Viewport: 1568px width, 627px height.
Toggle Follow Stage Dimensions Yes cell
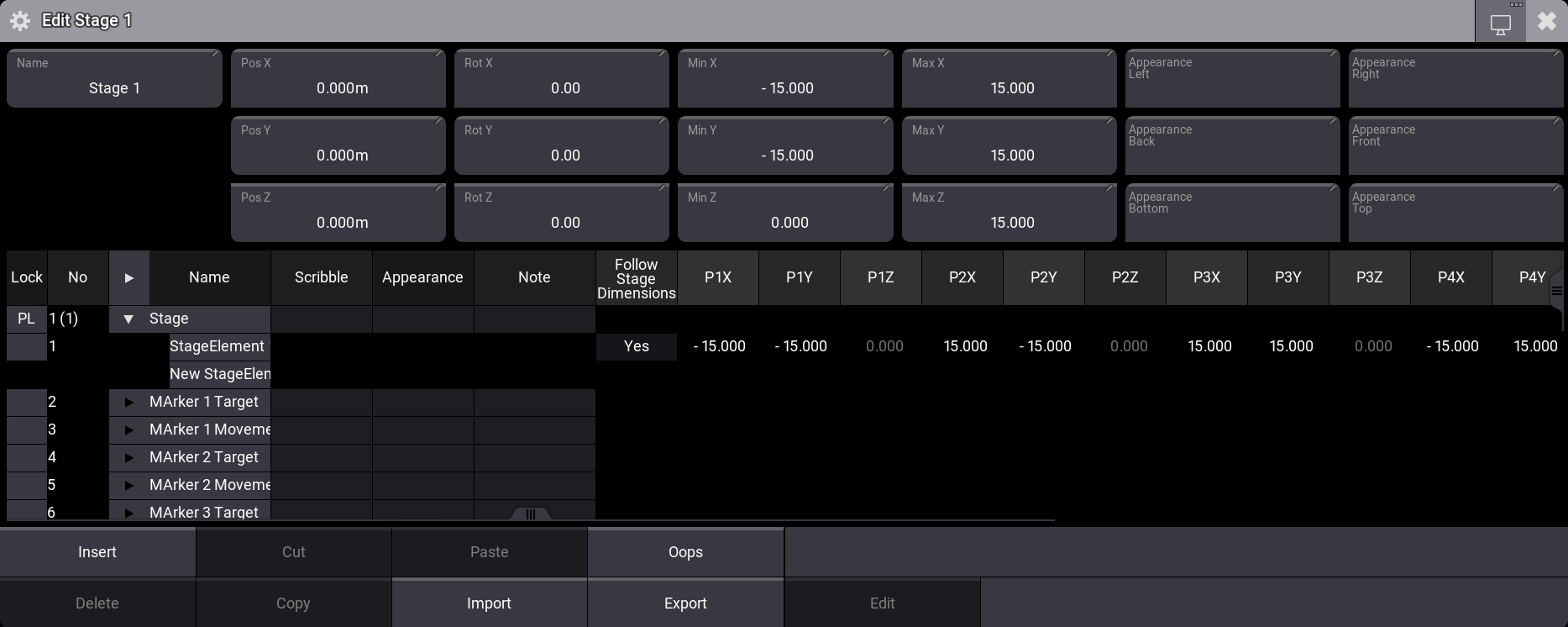[636, 346]
